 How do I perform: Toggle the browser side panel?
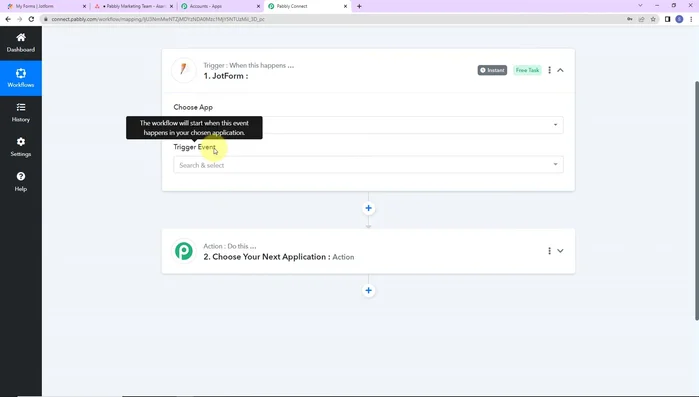coord(667,19)
